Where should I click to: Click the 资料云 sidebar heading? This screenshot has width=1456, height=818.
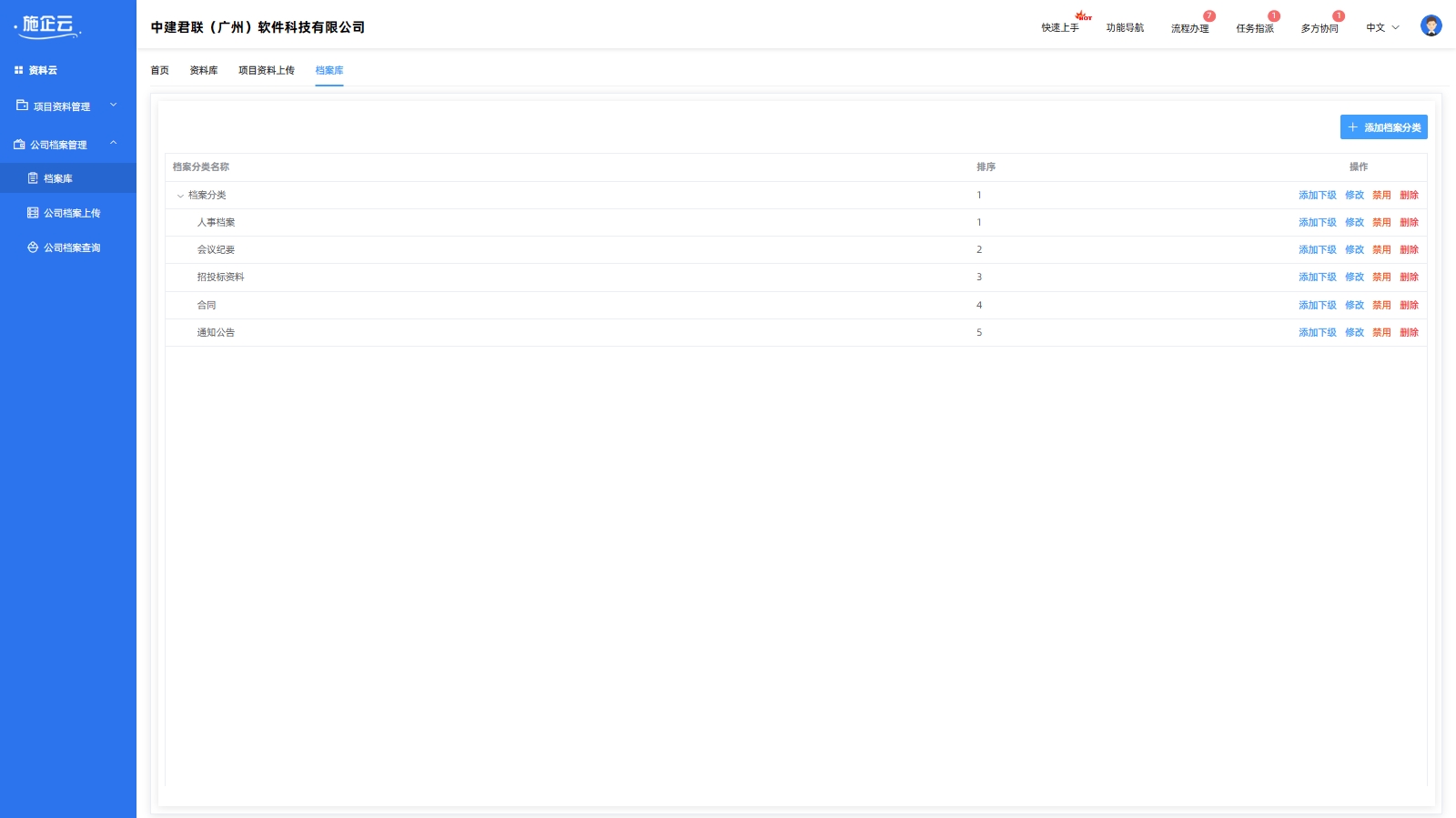pos(43,70)
